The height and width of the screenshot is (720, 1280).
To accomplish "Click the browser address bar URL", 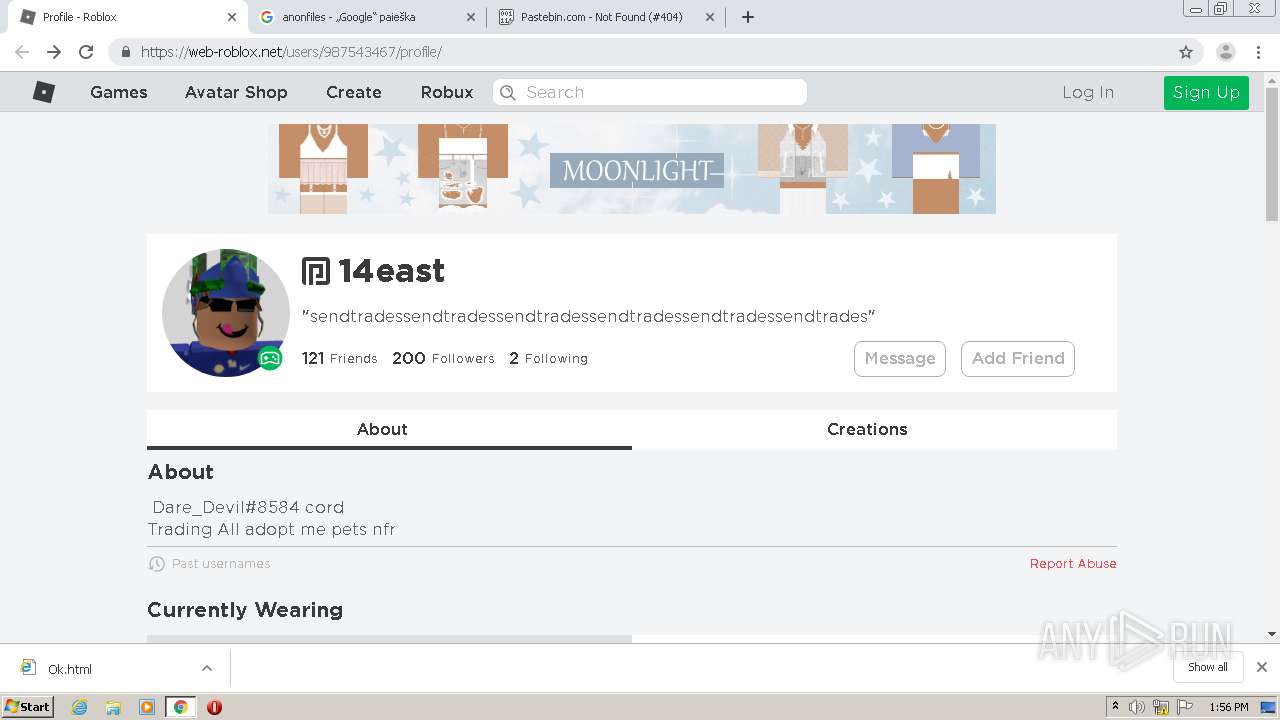I will 291,52.
